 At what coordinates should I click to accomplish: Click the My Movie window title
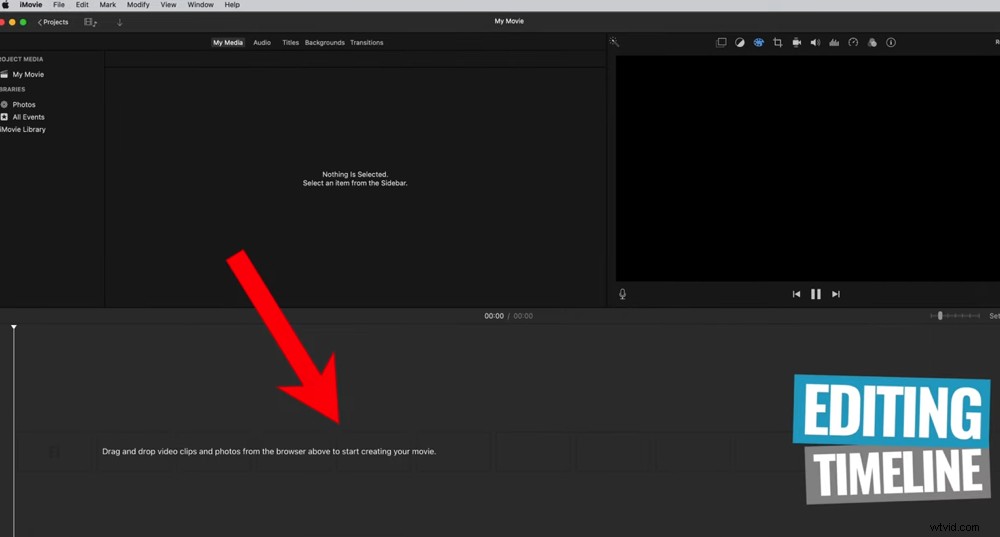(509, 21)
